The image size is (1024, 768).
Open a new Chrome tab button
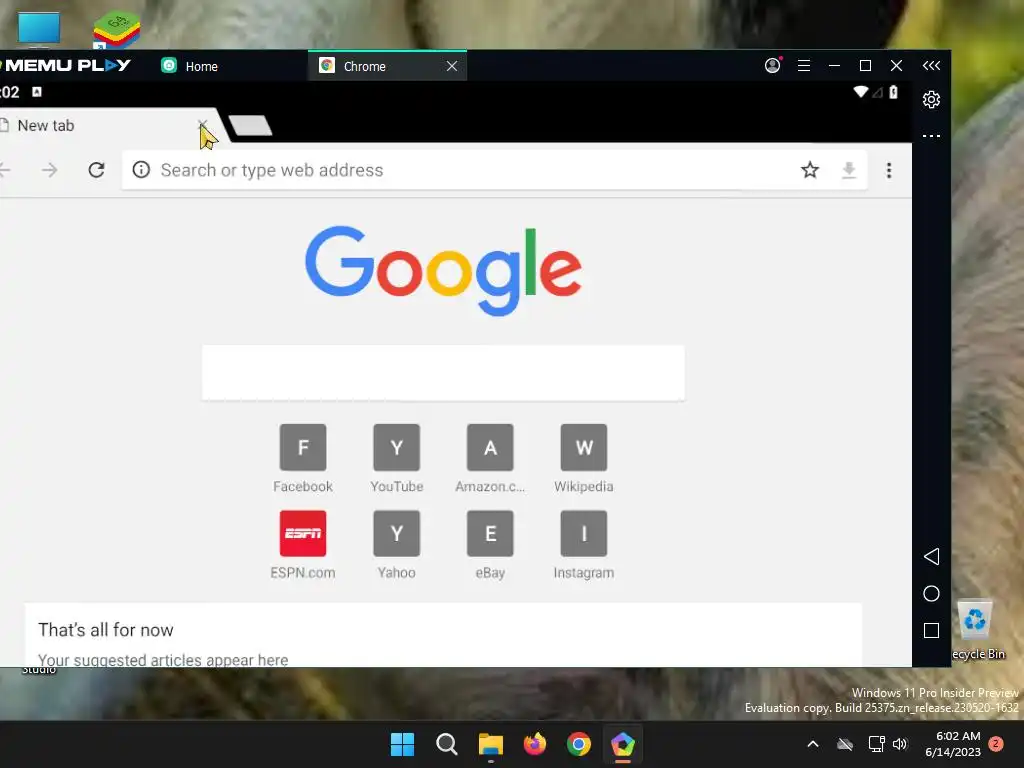250,125
